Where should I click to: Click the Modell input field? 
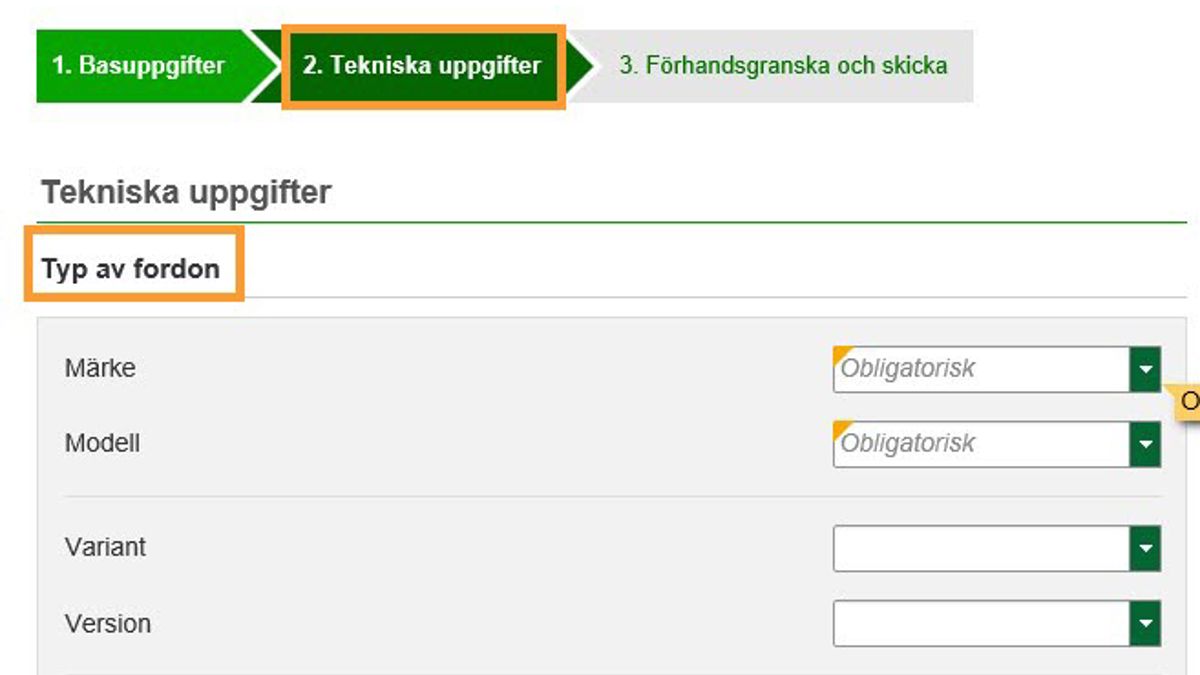tap(982, 444)
